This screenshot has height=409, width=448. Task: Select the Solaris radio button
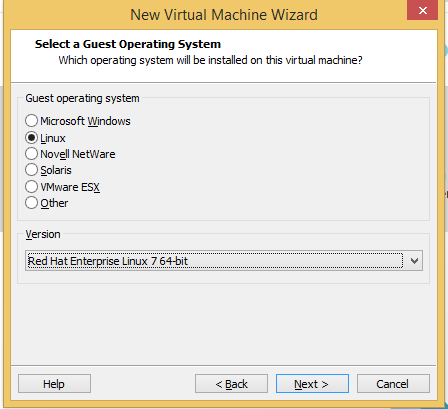point(31,170)
